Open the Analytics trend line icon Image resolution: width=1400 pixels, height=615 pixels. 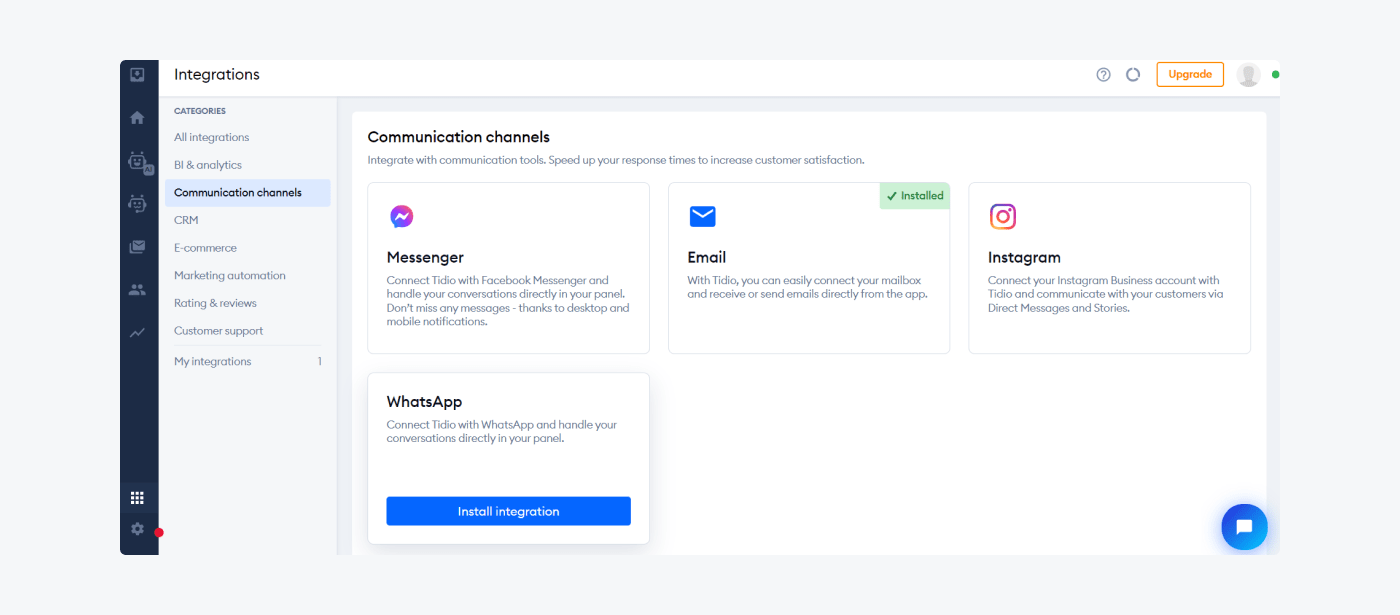[137, 333]
